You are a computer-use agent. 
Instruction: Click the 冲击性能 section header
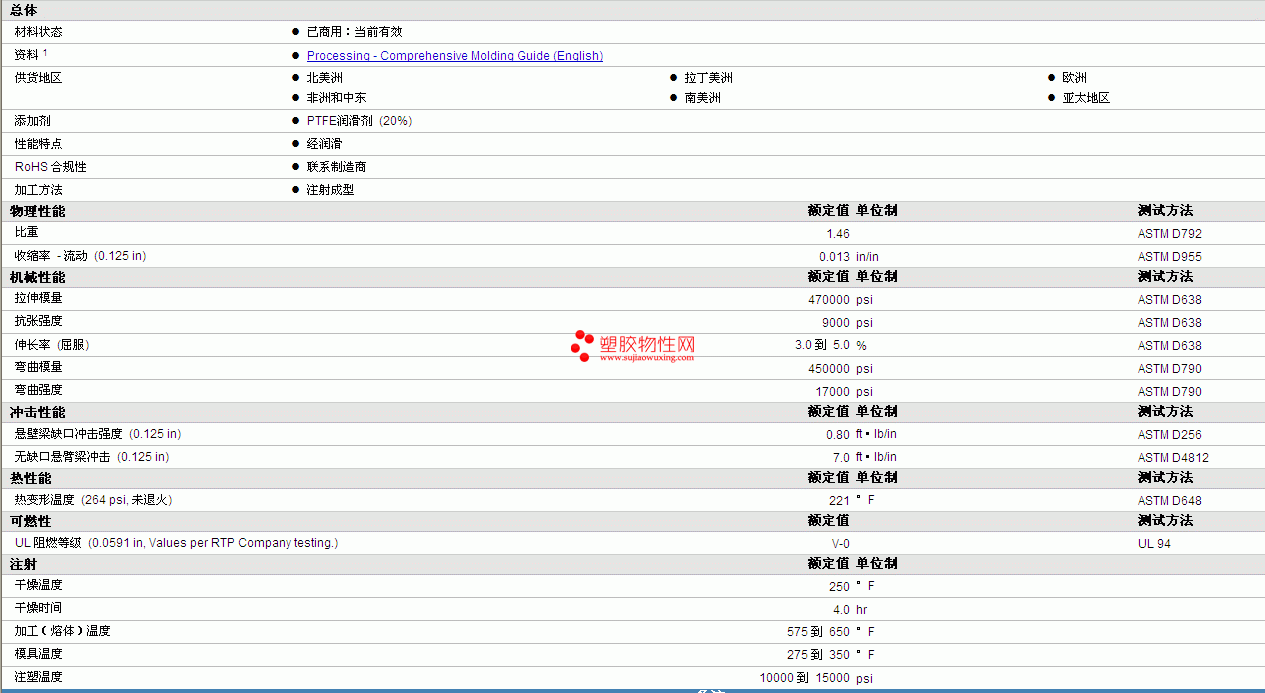click(38, 412)
